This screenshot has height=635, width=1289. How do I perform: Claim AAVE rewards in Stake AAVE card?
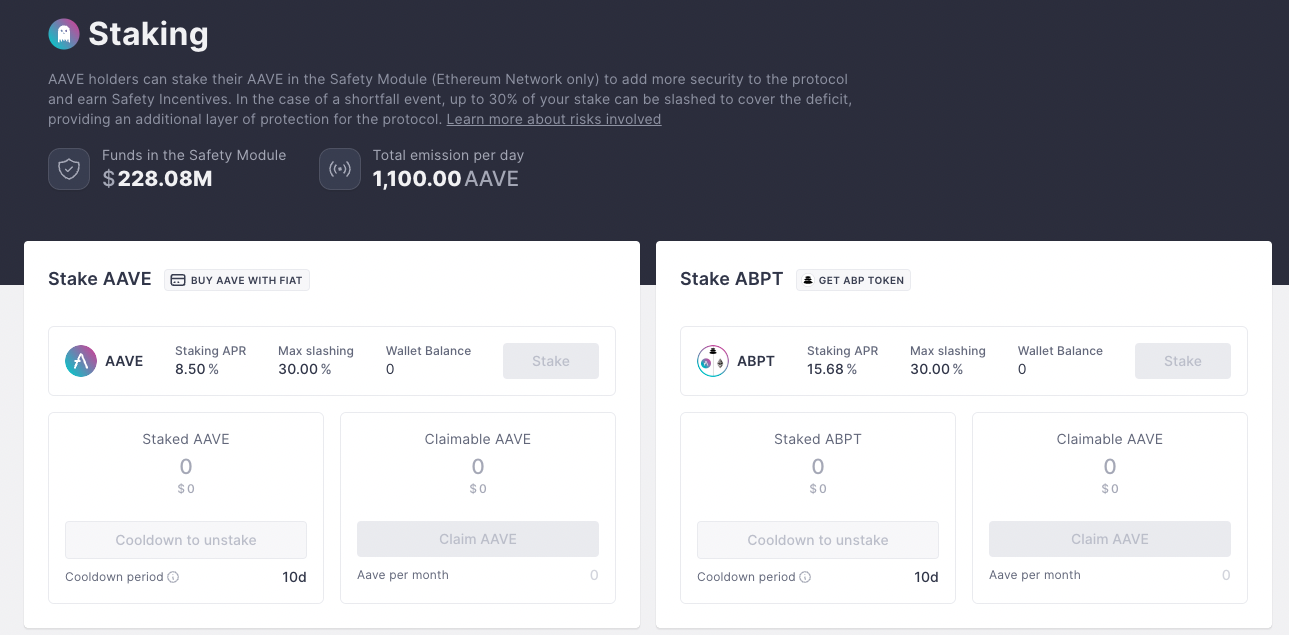[x=478, y=539]
